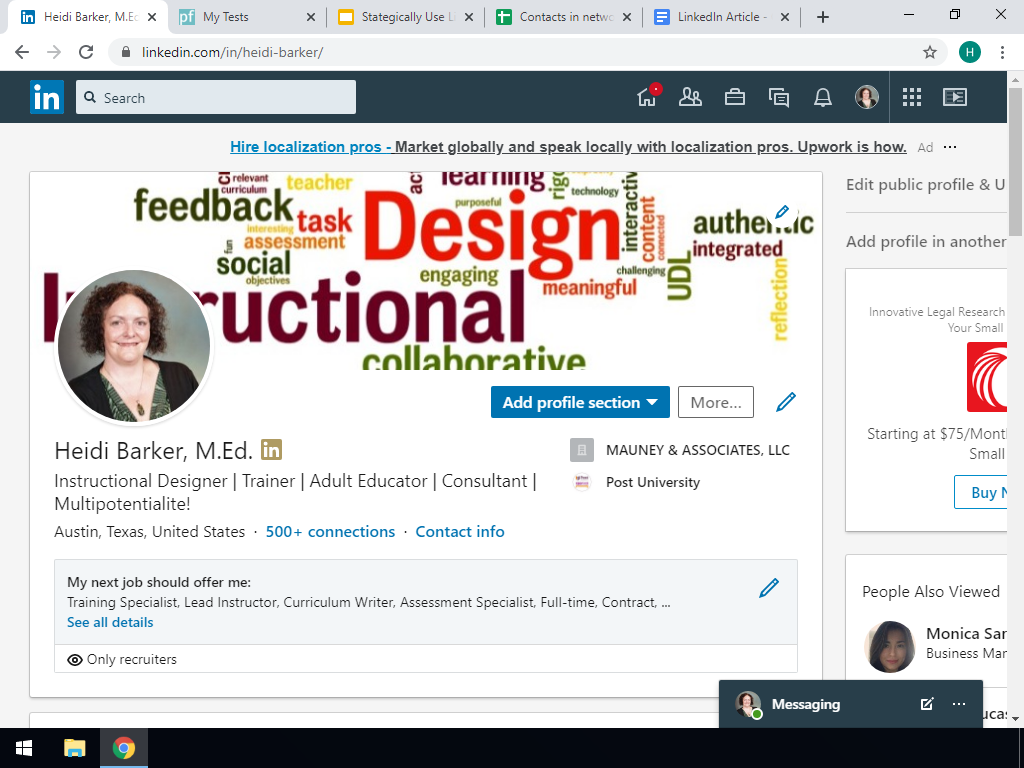Bookmark this page with star icon
The width and height of the screenshot is (1024, 768).
(930, 52)
